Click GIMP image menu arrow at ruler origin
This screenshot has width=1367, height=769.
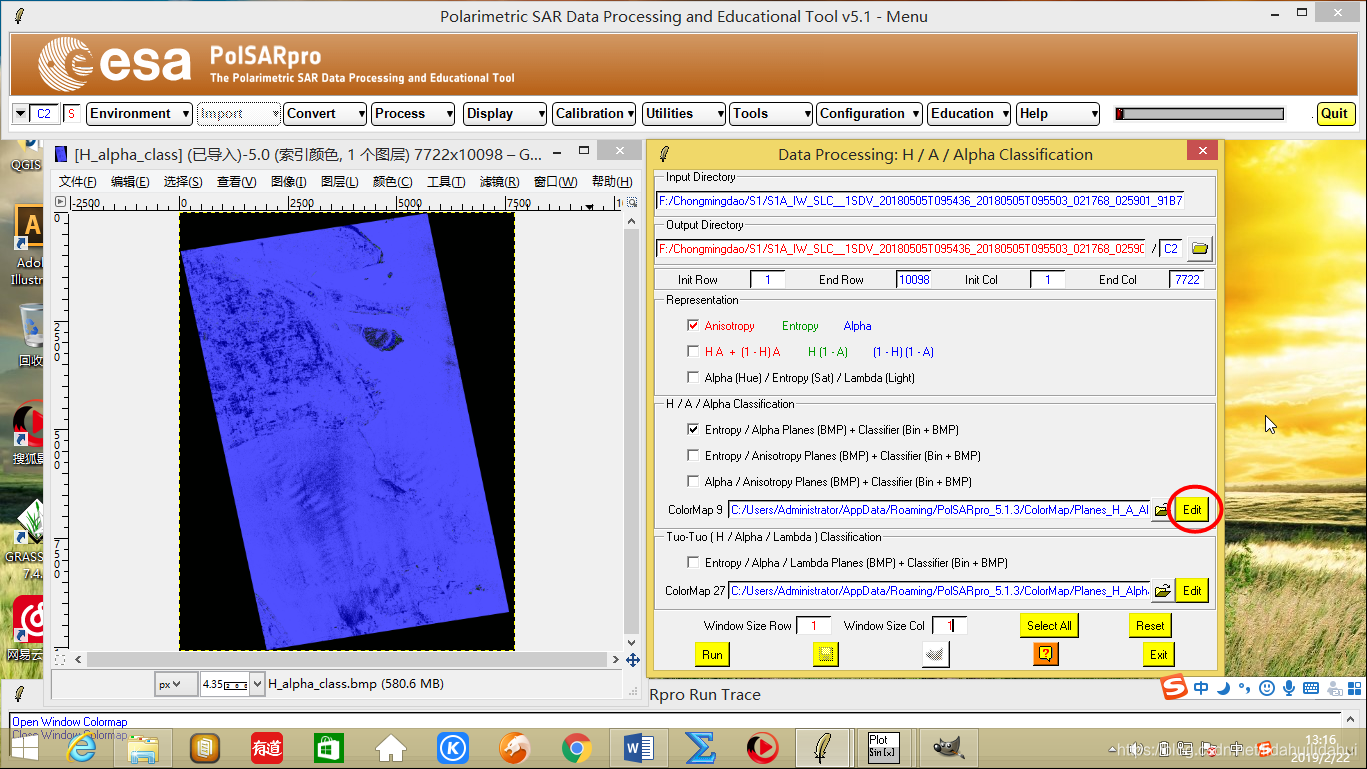tap(60, 203)
